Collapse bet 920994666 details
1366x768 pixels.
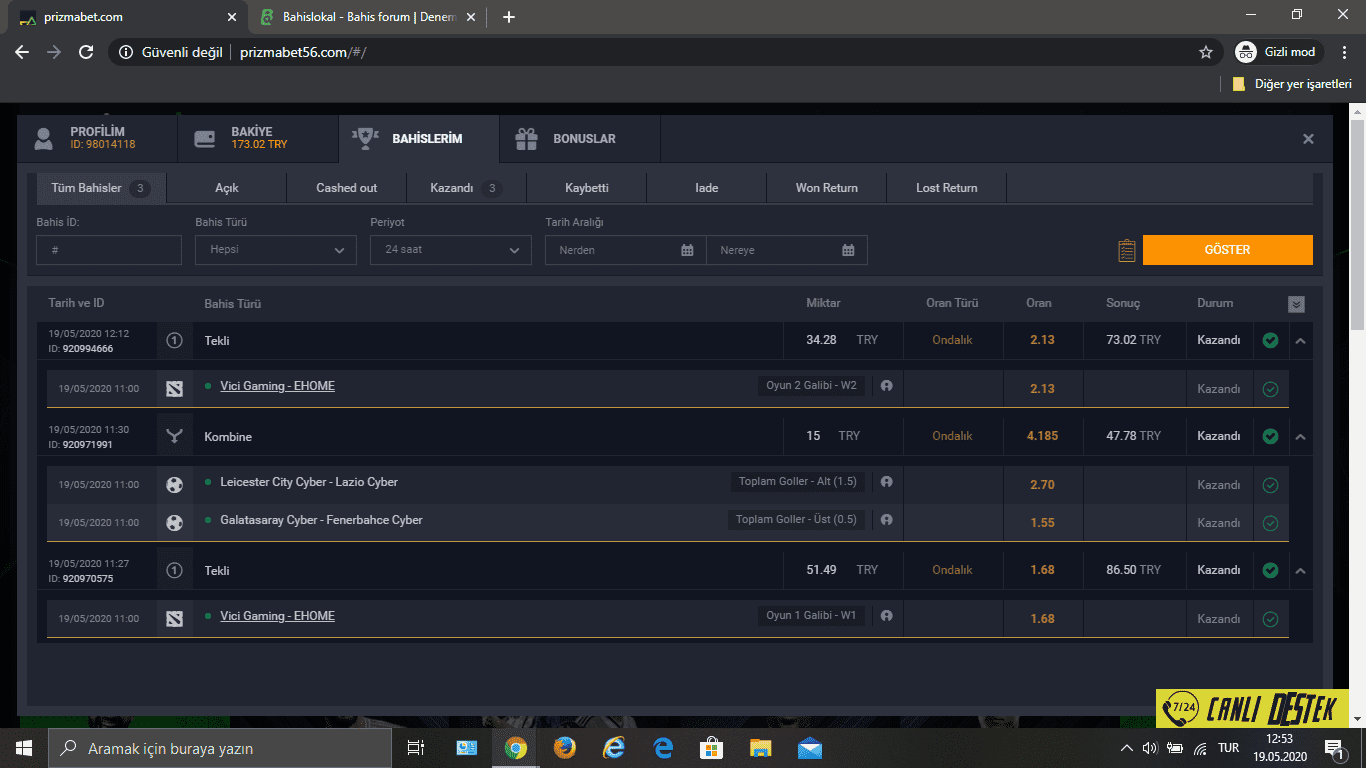pos(1300,341)
